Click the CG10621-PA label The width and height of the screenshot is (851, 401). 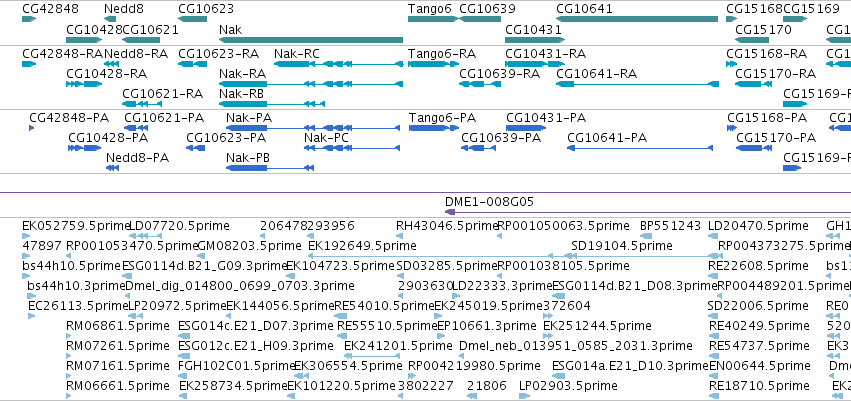pyautogui.click(x=164, y=118)
